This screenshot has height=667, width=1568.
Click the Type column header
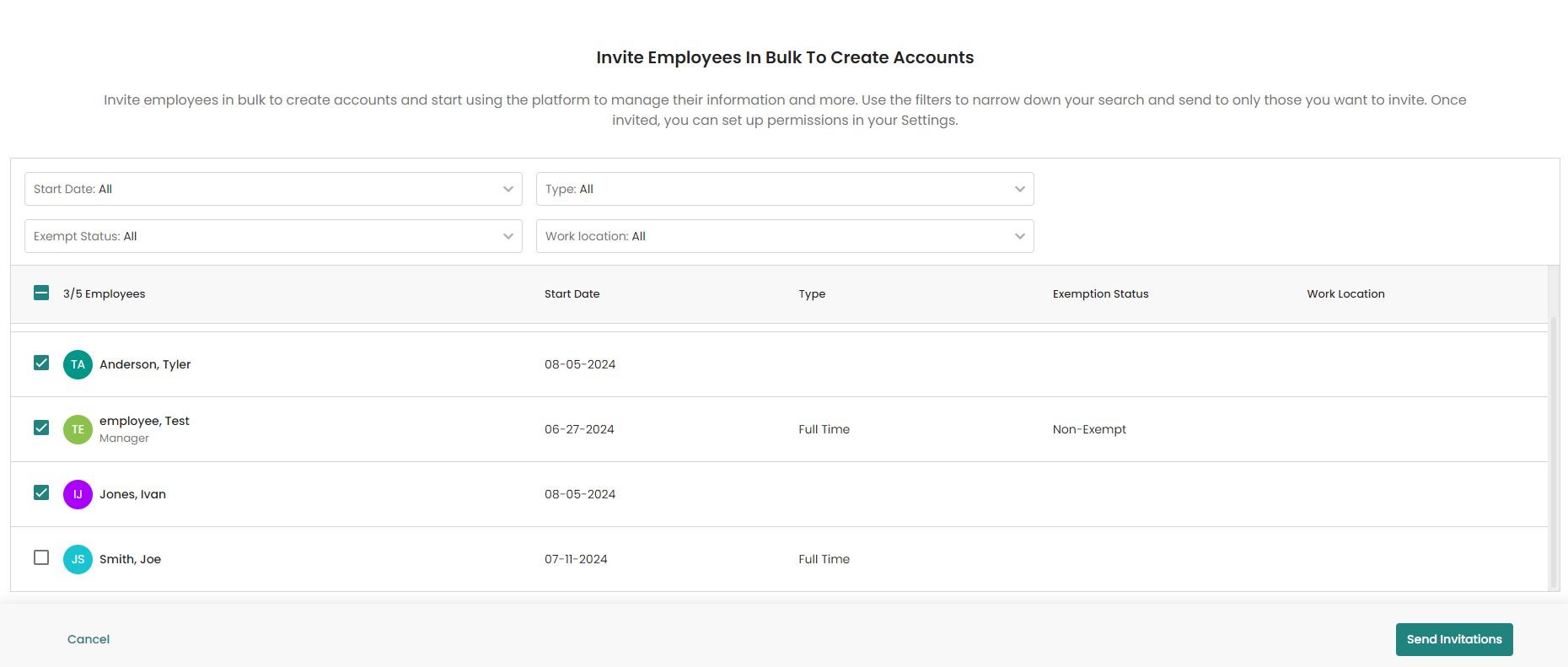[x=812, y=293]
